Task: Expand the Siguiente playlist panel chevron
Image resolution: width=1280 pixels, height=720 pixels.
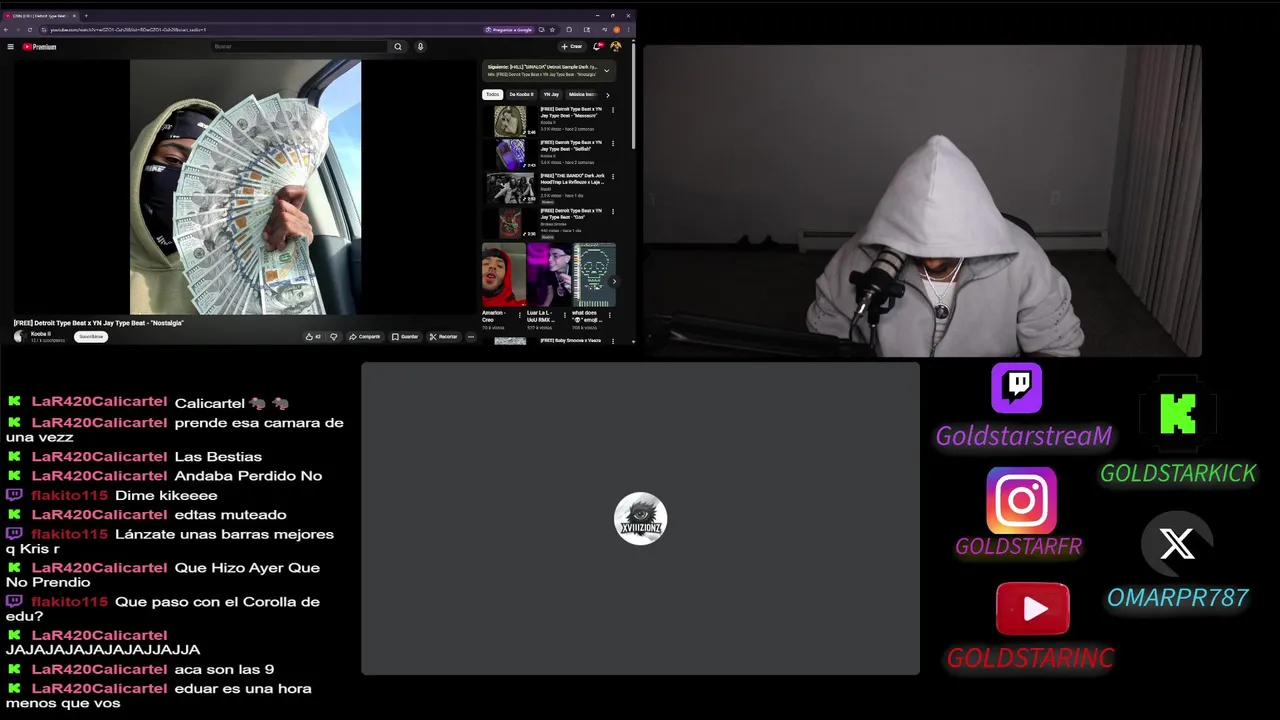Action: click(606, 71)
